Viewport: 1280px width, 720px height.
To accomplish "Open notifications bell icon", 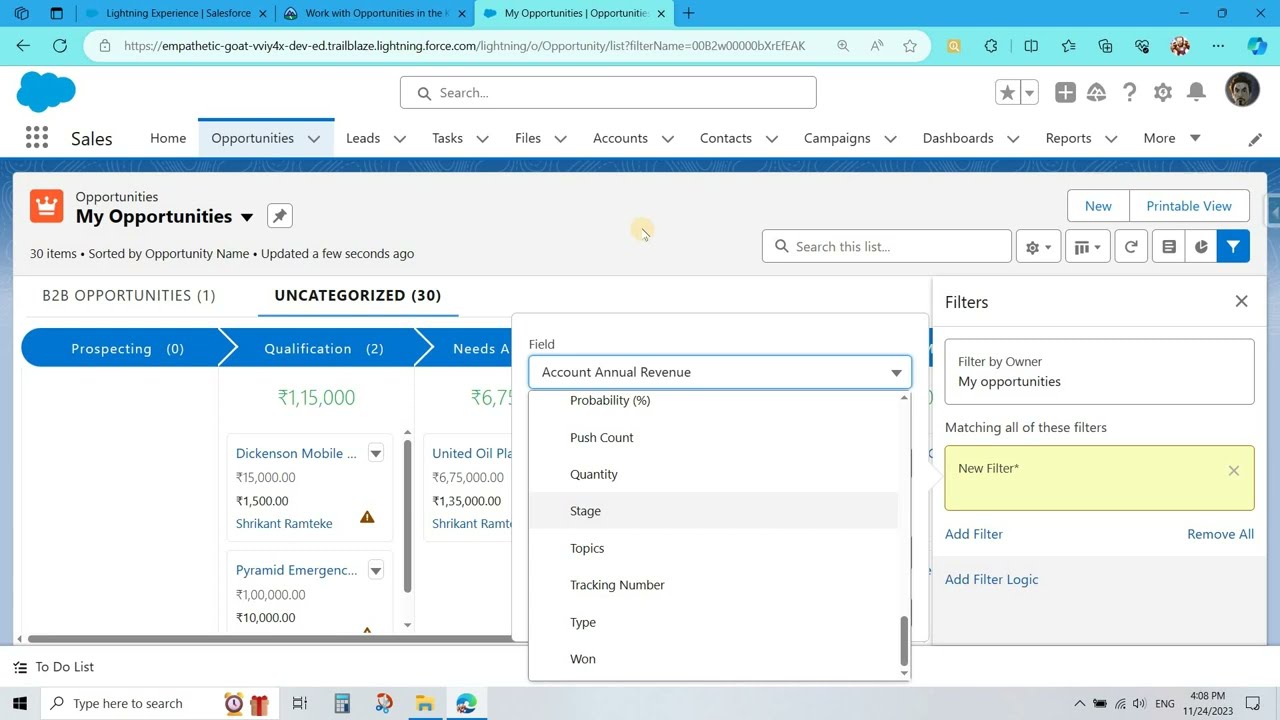I will pos(1196,92).
